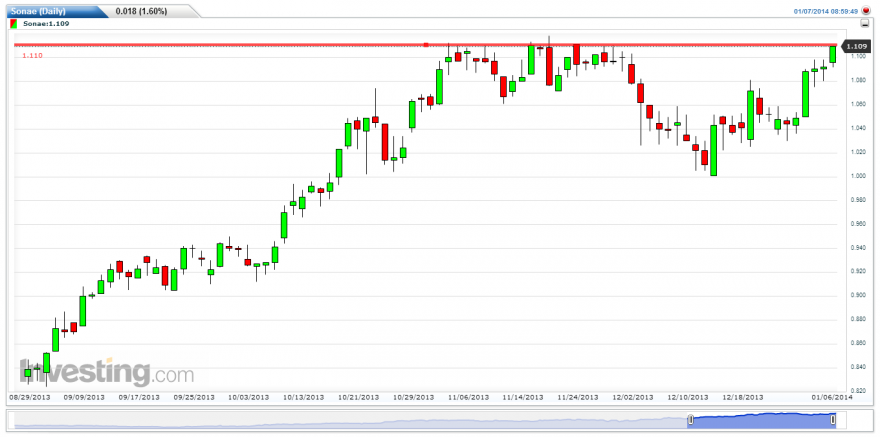This screenshot has height=437, width=880.
Task: Click the 01/06/2014 date axis label
Action: 833,397
